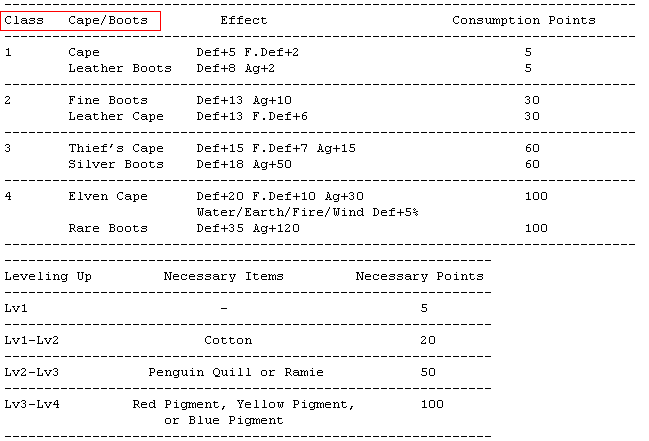The image size is (649, 441).
Task: Click Red Pigment, Yellow Pigment text
Action: [243, 405]
